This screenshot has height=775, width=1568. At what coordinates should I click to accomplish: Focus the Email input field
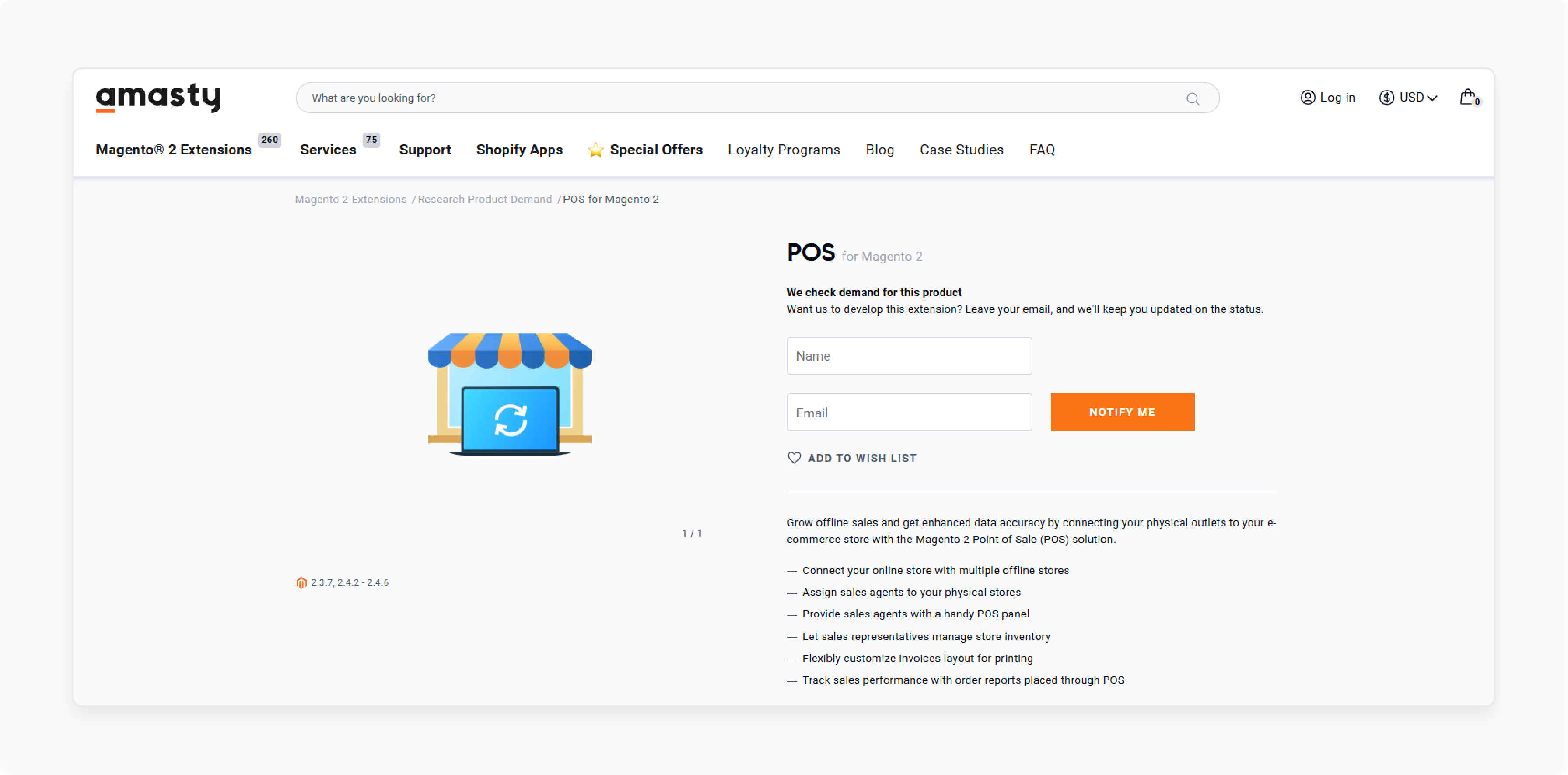[x=910, y=412]
